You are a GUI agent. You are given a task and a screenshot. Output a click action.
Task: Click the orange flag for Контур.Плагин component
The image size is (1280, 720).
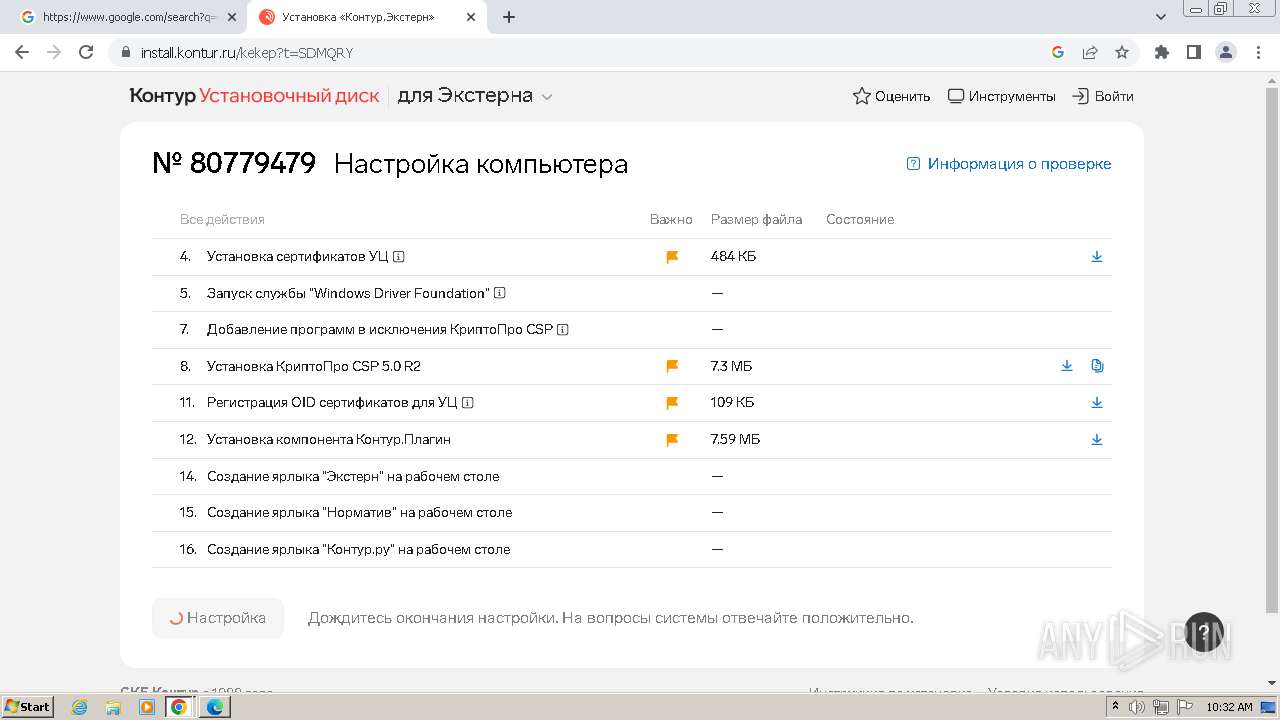pyautogui.click(x=672, y=440)
